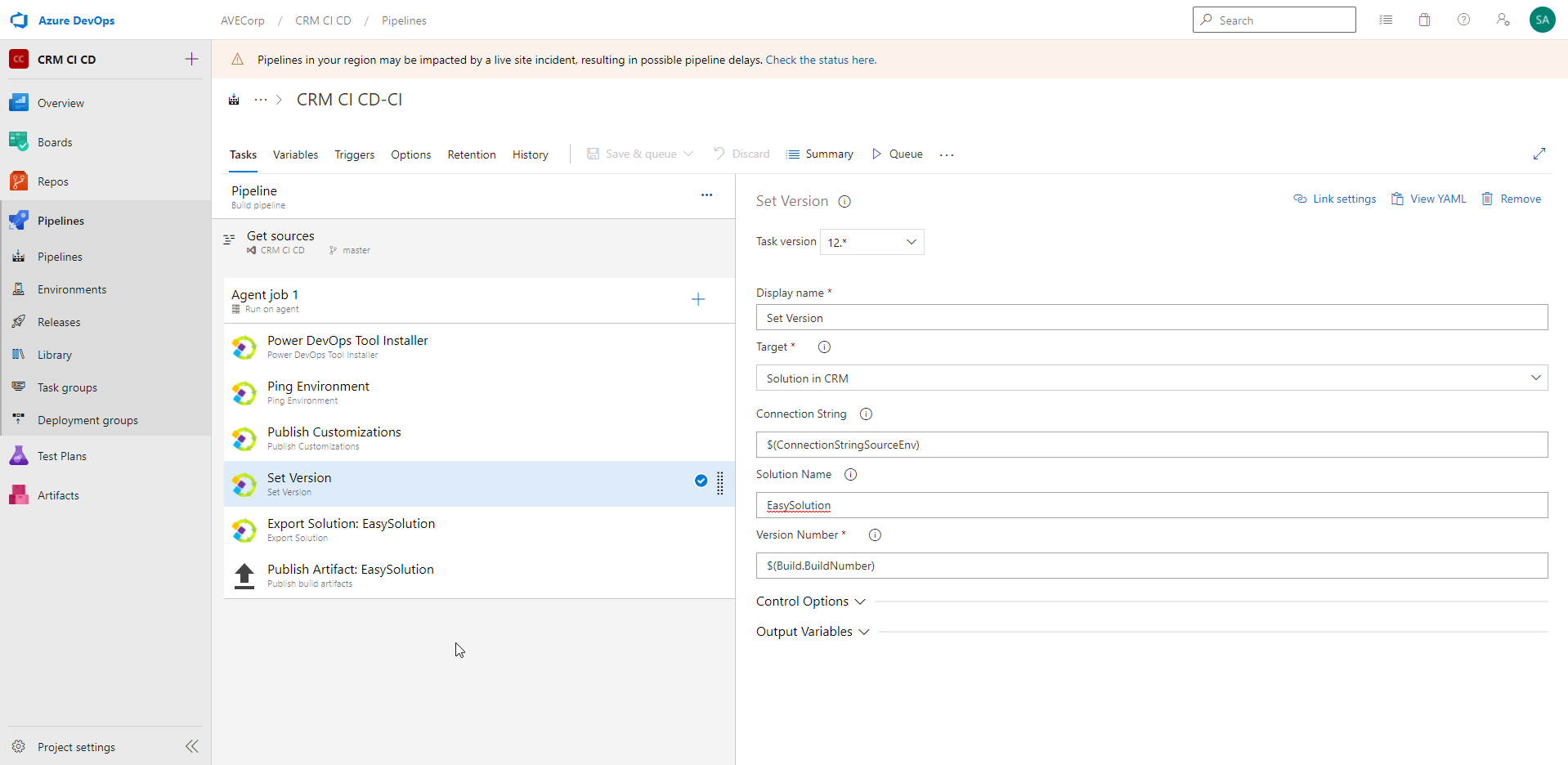
Task: Add a task to Agent job 1
Action: click(698, 299)
